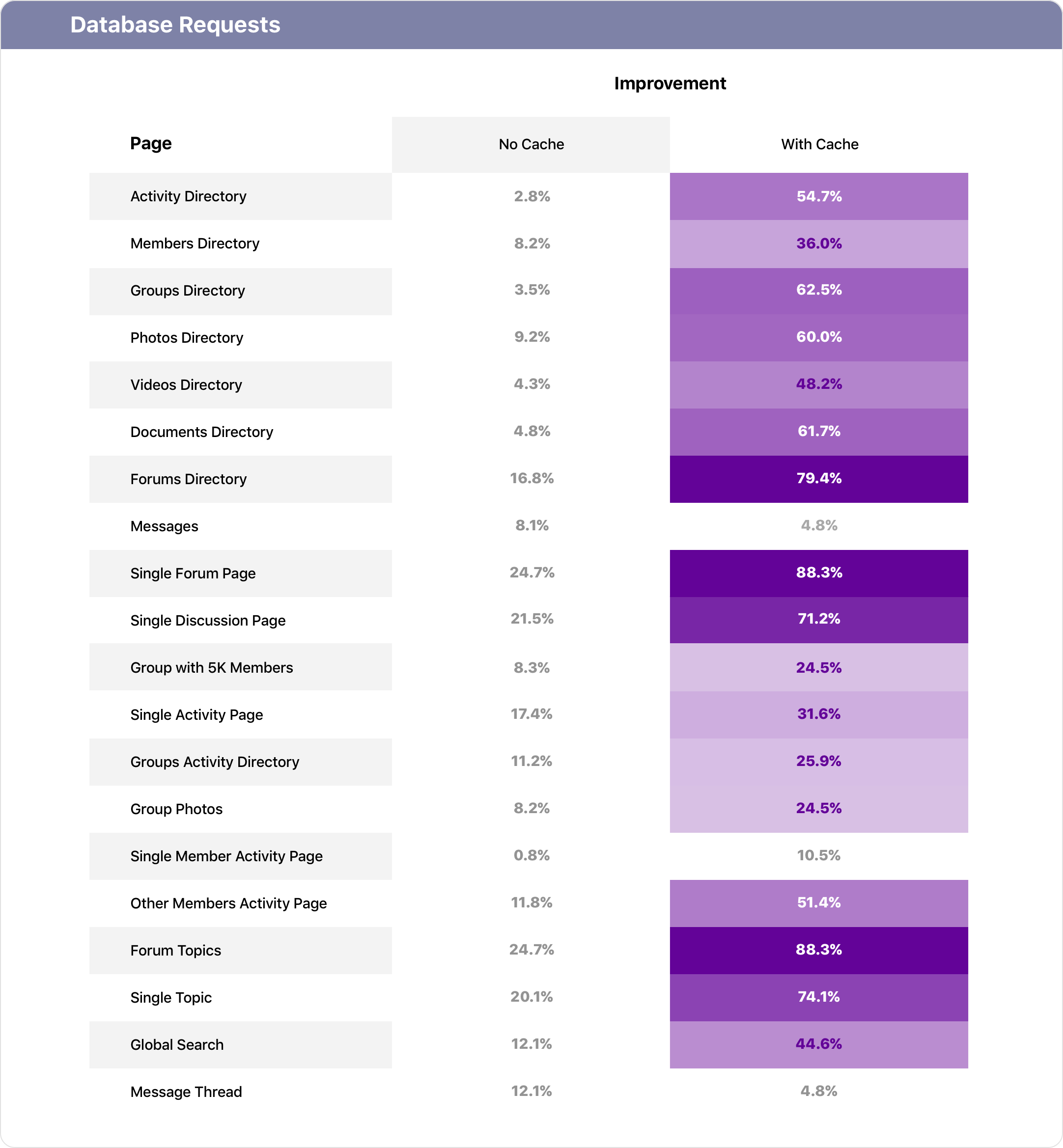Viewport: 1063px width, 1148px height.
Task: Click the Single Member Activity Page label
Action: 226,856
